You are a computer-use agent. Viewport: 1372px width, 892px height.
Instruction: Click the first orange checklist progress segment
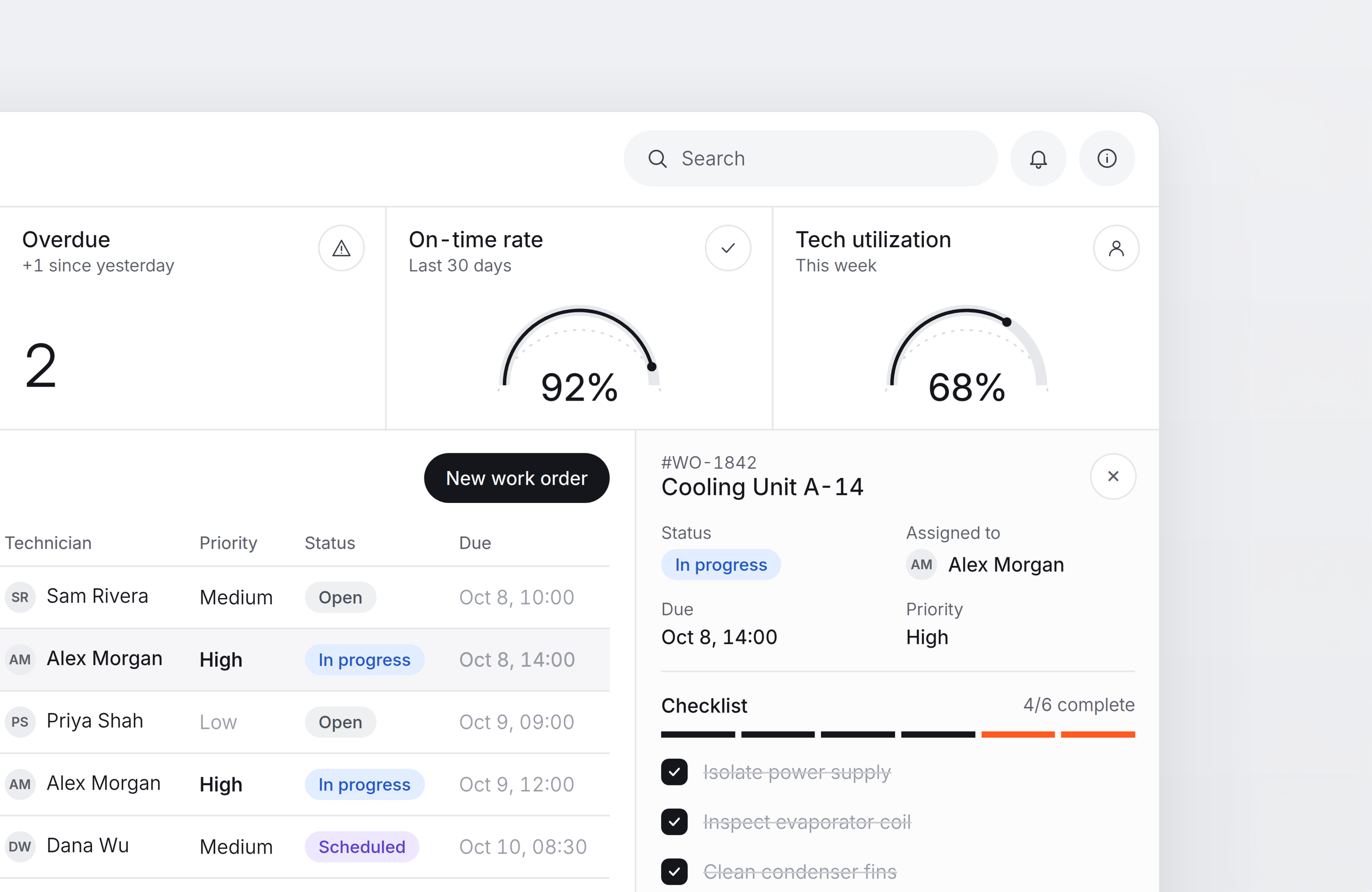(1018, 735)
